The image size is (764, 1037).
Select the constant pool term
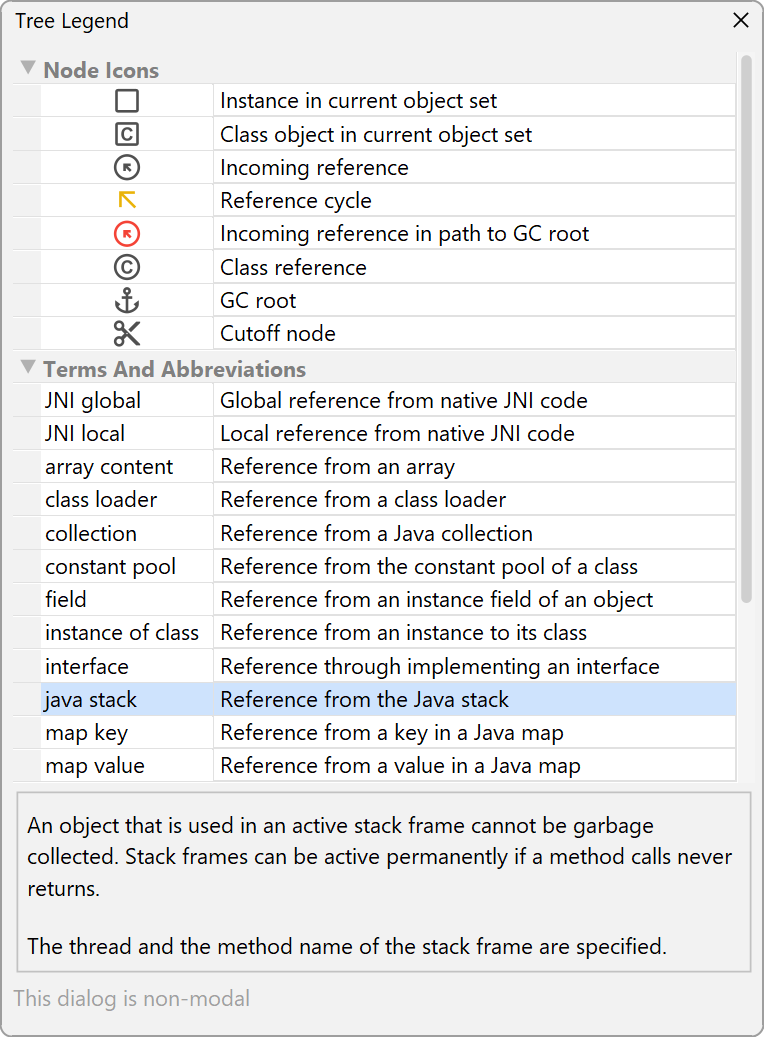click(110, 567)
